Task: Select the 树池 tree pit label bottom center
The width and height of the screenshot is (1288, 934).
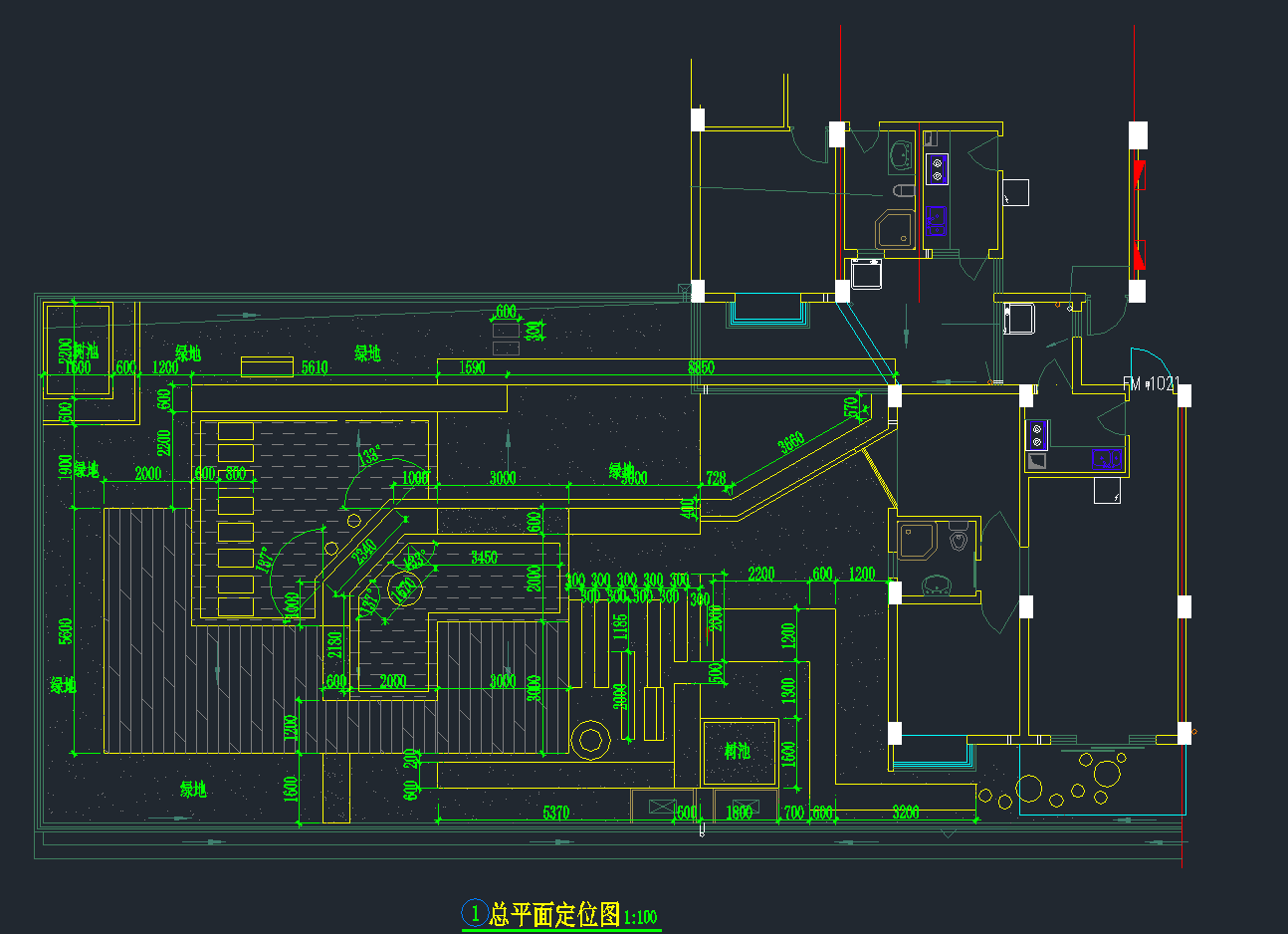Action: 738,752
